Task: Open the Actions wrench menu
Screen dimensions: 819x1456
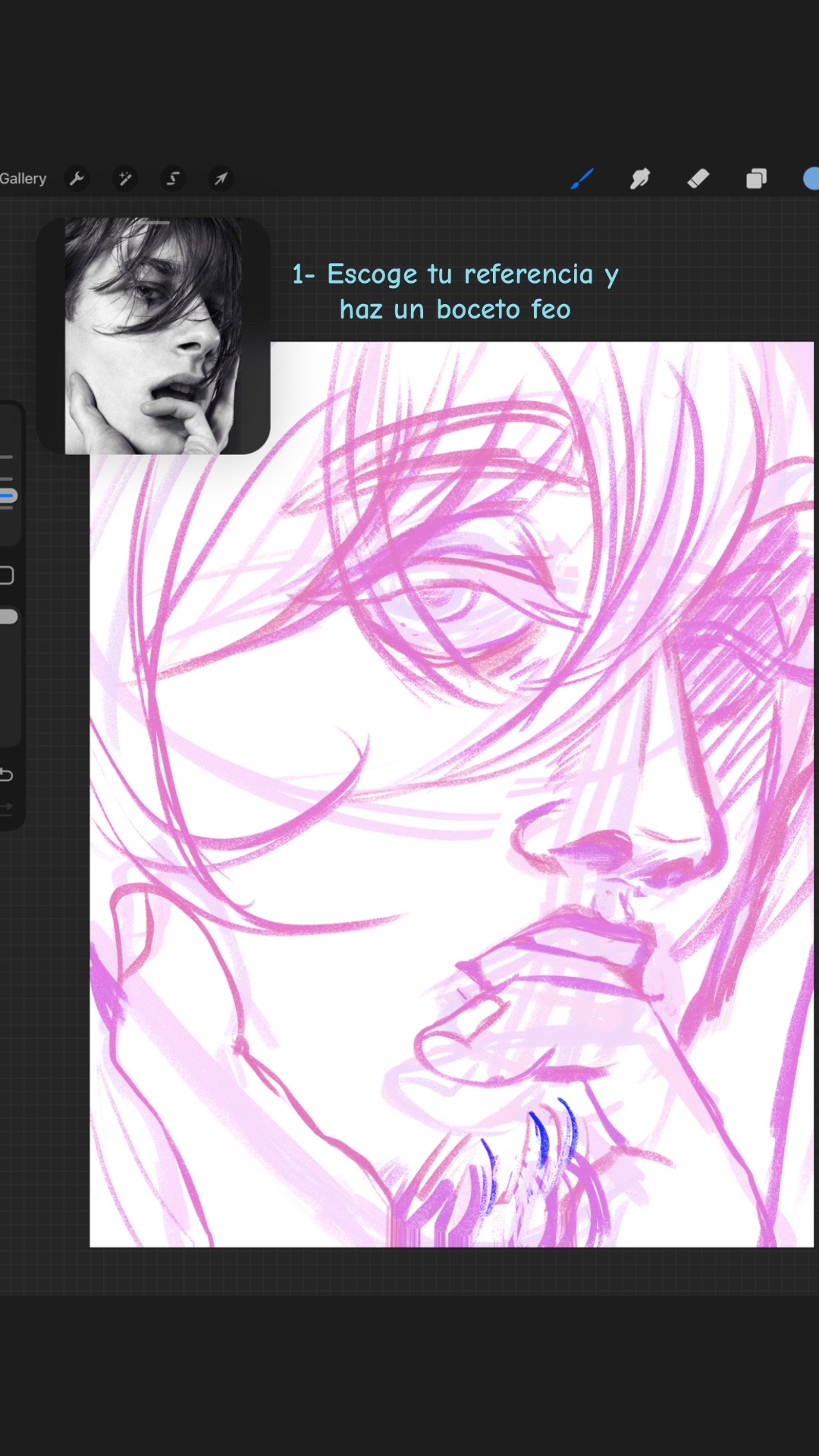Action: coord(77,179)
